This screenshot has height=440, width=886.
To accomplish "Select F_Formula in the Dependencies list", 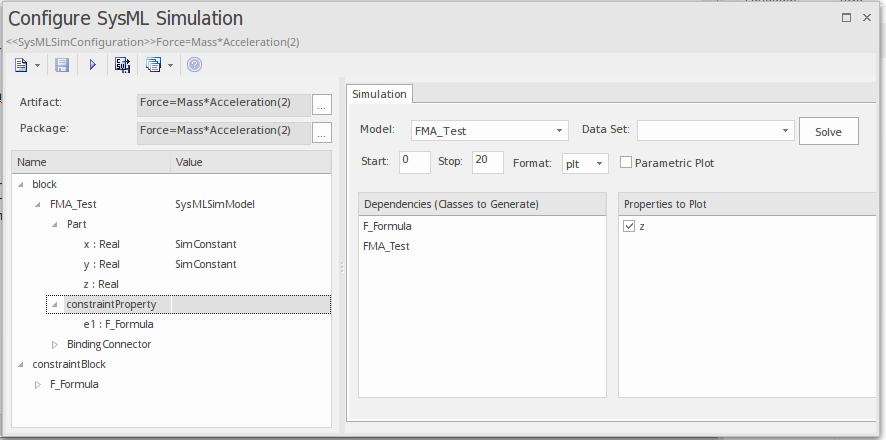I will point(387,226).
